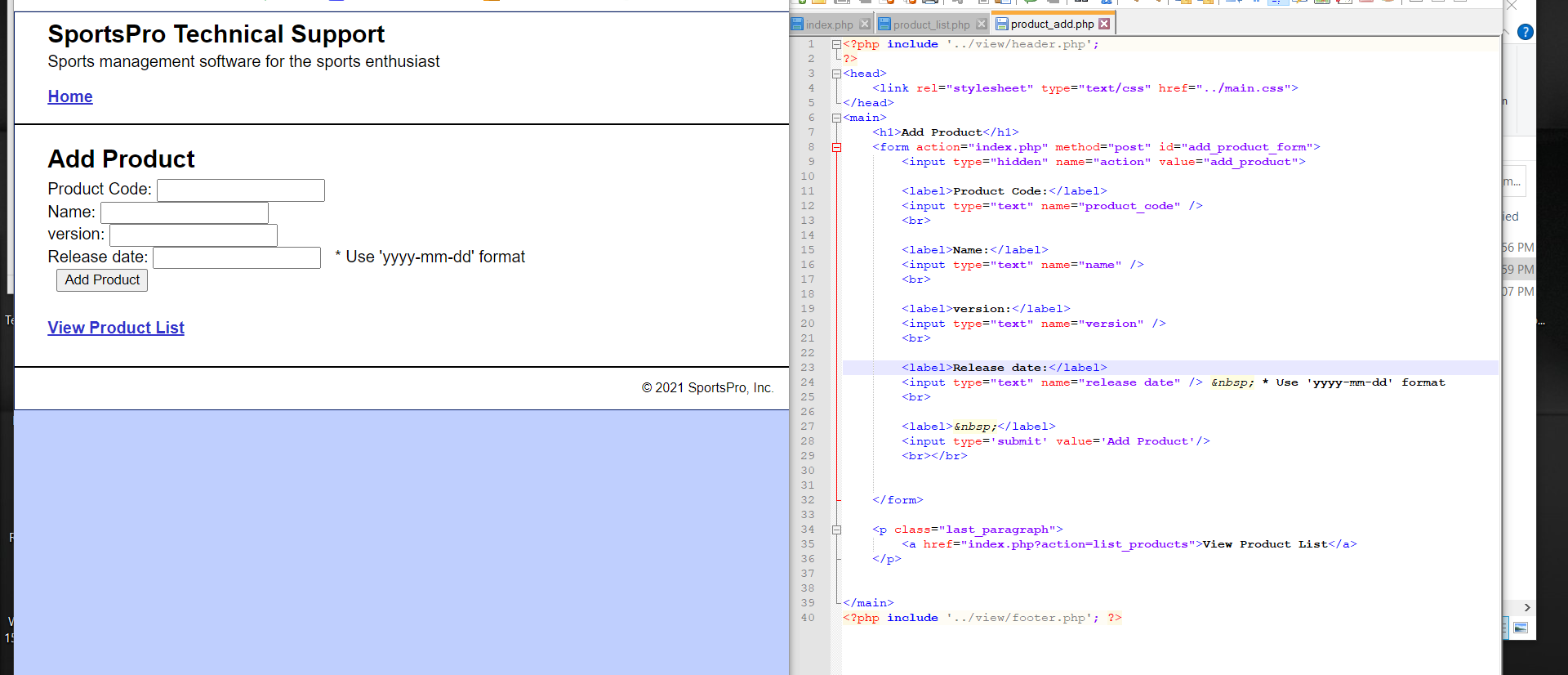Open the View Product List link

(116, 328)
